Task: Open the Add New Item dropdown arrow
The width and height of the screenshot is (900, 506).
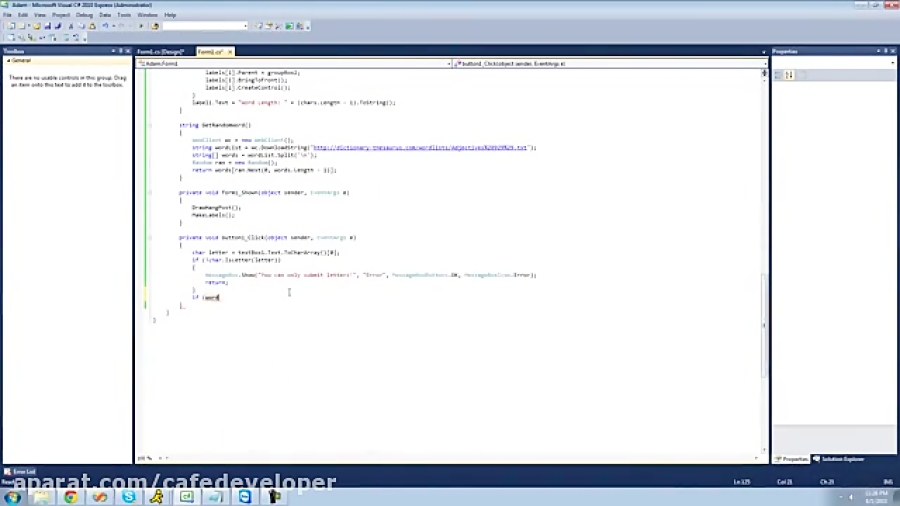Action: tap(29, 26)
